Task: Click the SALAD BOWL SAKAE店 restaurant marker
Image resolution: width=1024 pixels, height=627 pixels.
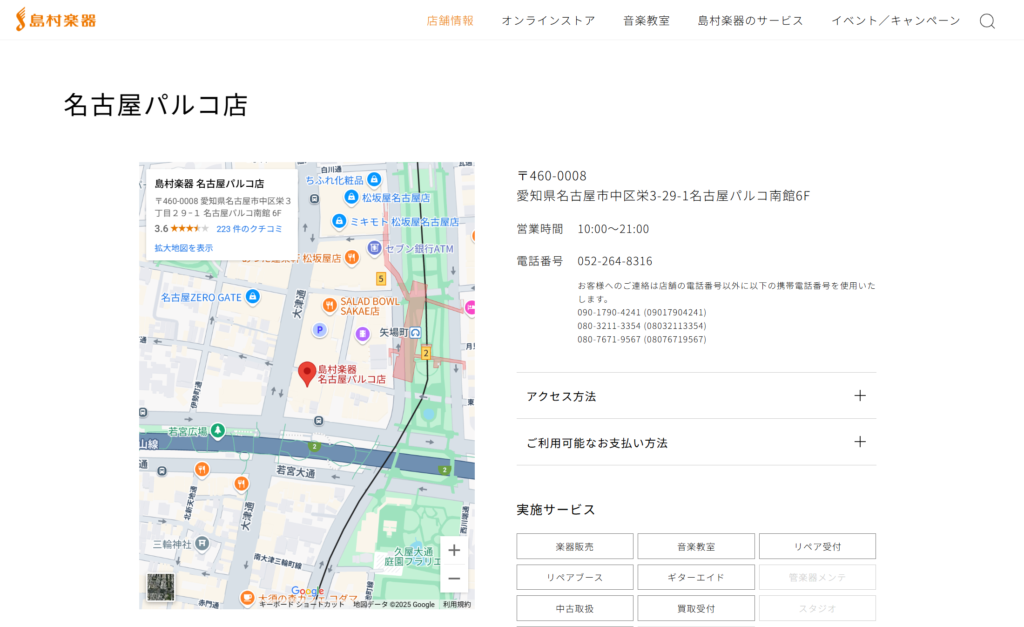Action: [x=330, y=305]
